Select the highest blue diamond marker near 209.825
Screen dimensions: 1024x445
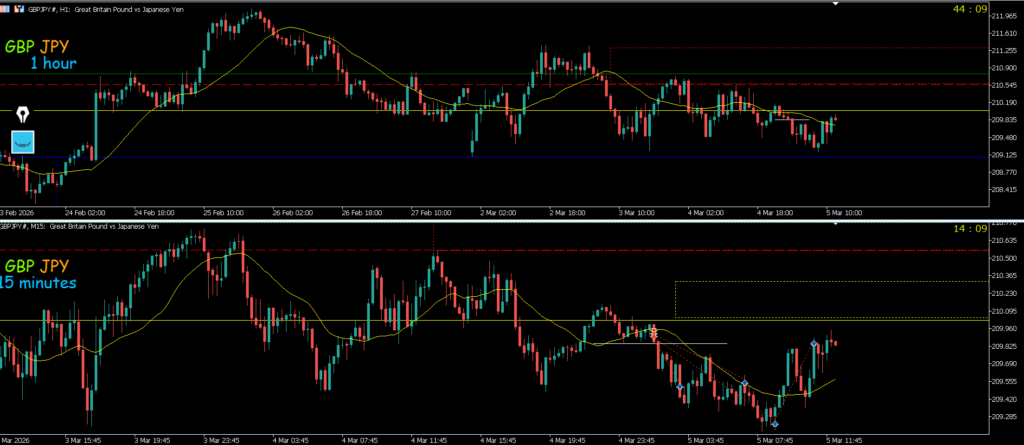pyautogui.click(x=814, y=344)
